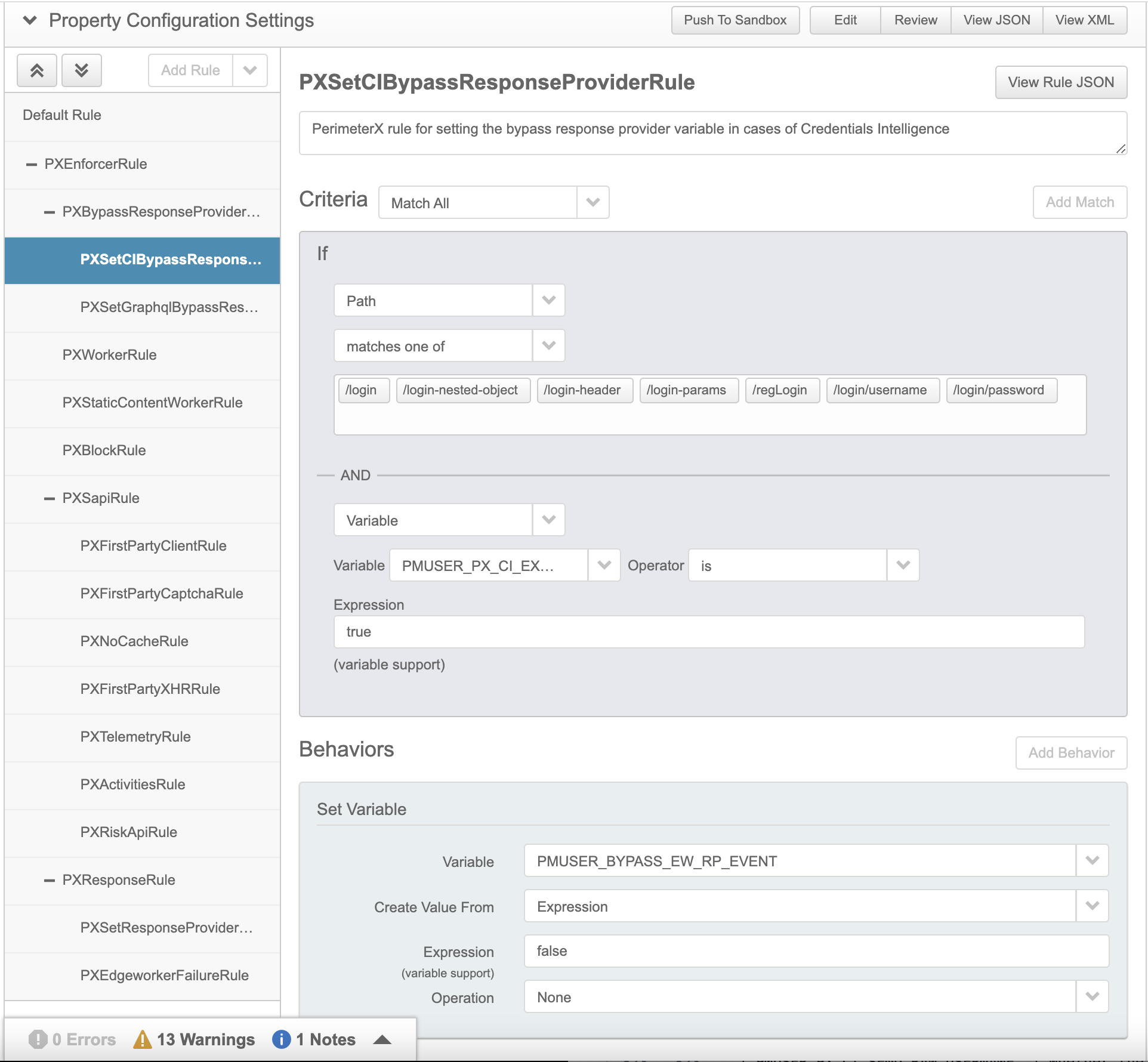Click the warnings triangle icon in status bar

(142, 1039)
